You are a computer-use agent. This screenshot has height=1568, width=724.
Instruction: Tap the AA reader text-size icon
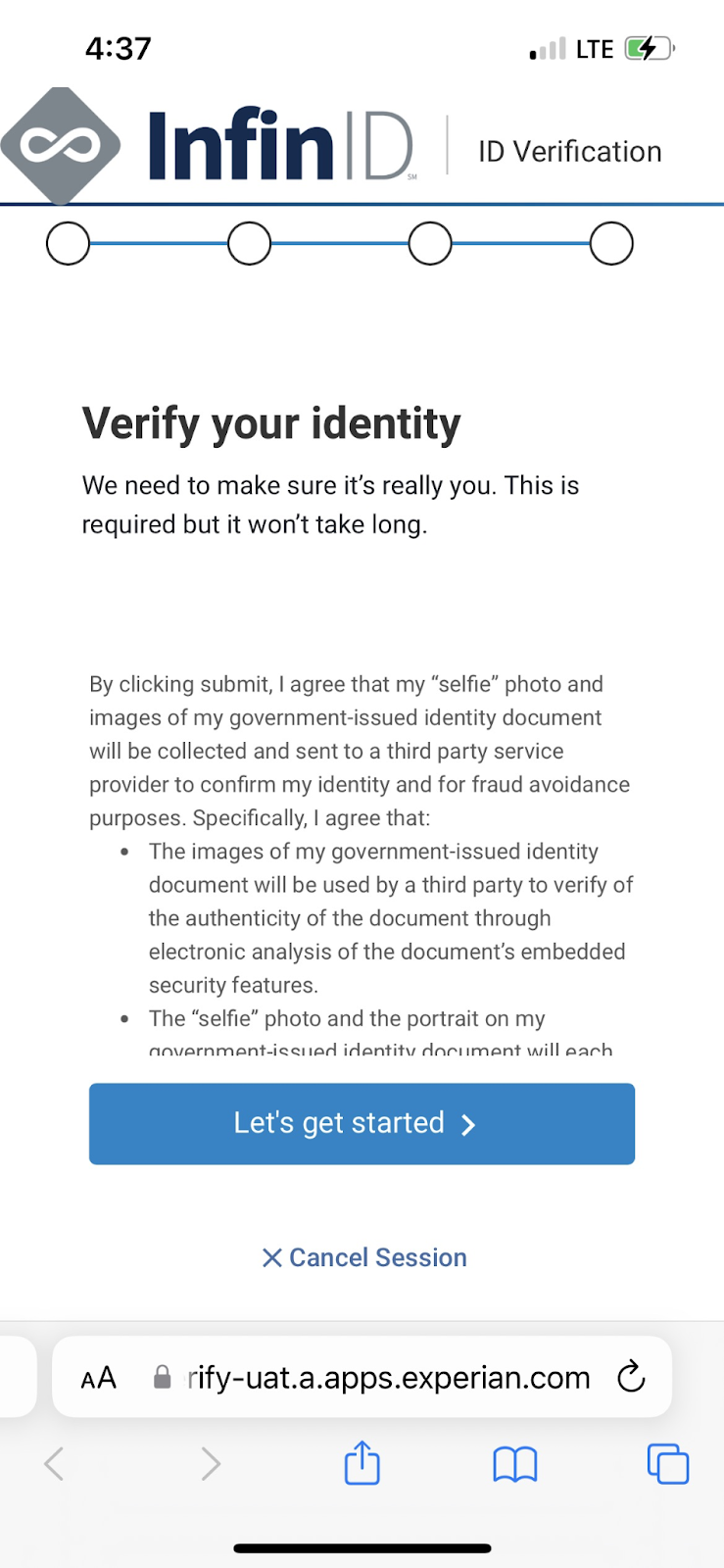pyautogui.click(x=98, y=1378)
